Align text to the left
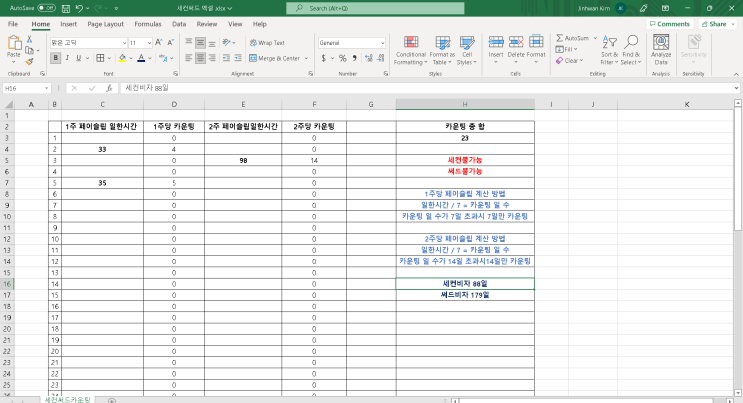743x403 pixels. point(189,58)
